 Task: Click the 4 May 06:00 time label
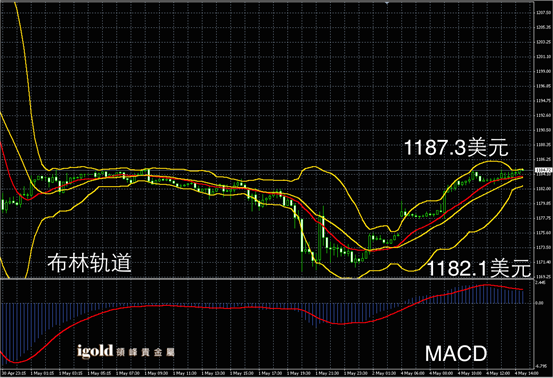coord(413,373)
